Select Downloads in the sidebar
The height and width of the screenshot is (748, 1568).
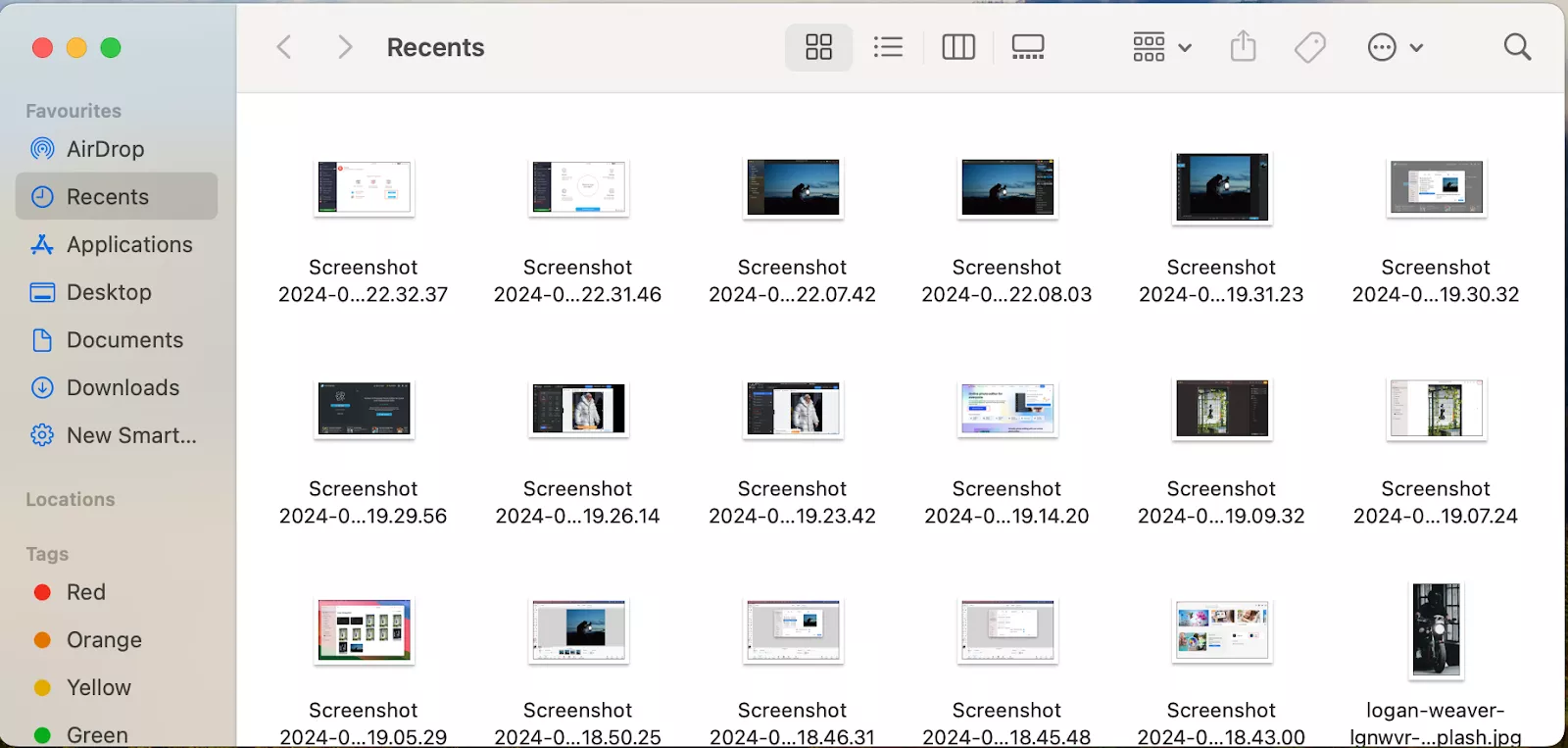point(122,388)
